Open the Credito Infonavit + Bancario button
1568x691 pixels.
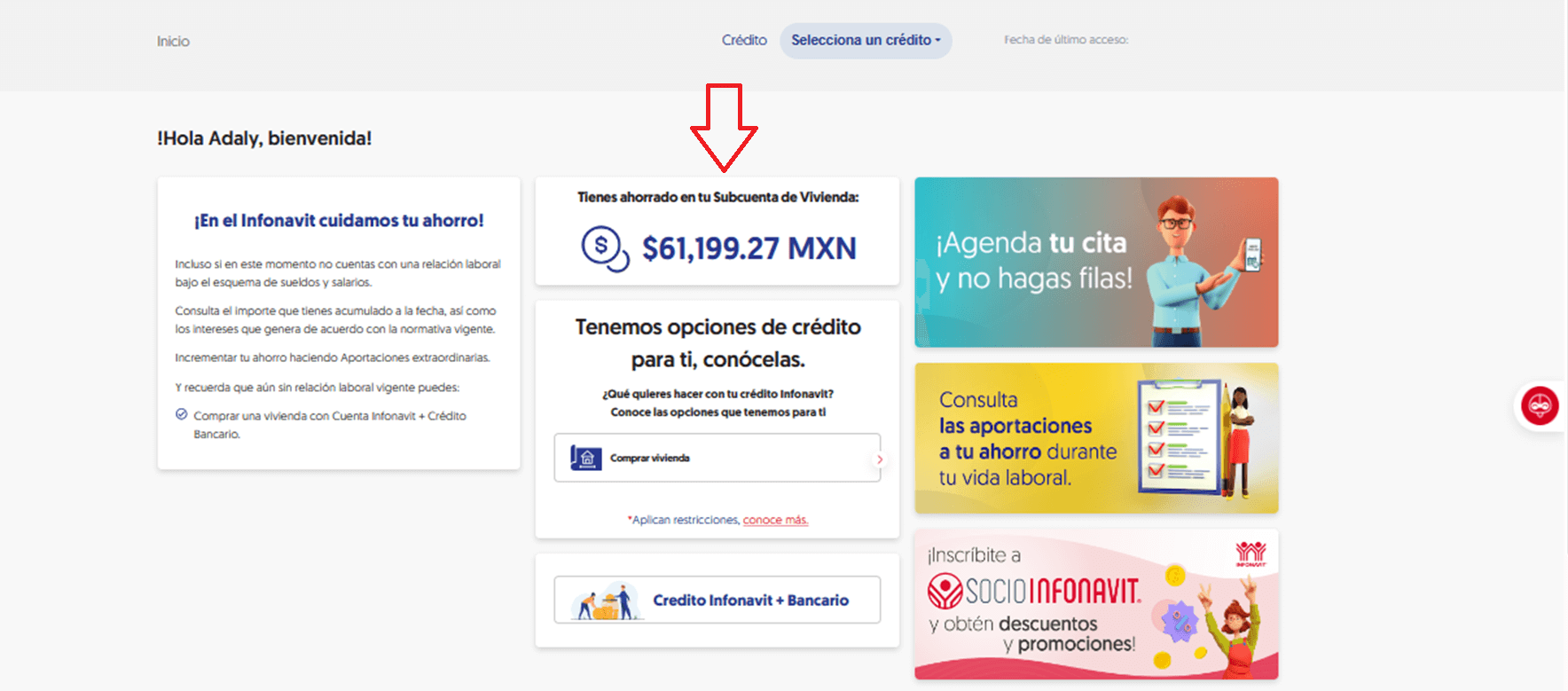[x=717, y=601]
